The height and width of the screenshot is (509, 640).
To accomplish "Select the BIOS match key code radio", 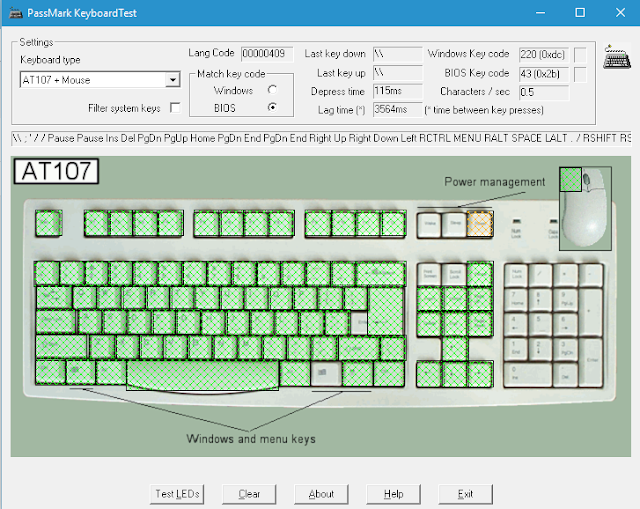I will [x=272, y=107].
